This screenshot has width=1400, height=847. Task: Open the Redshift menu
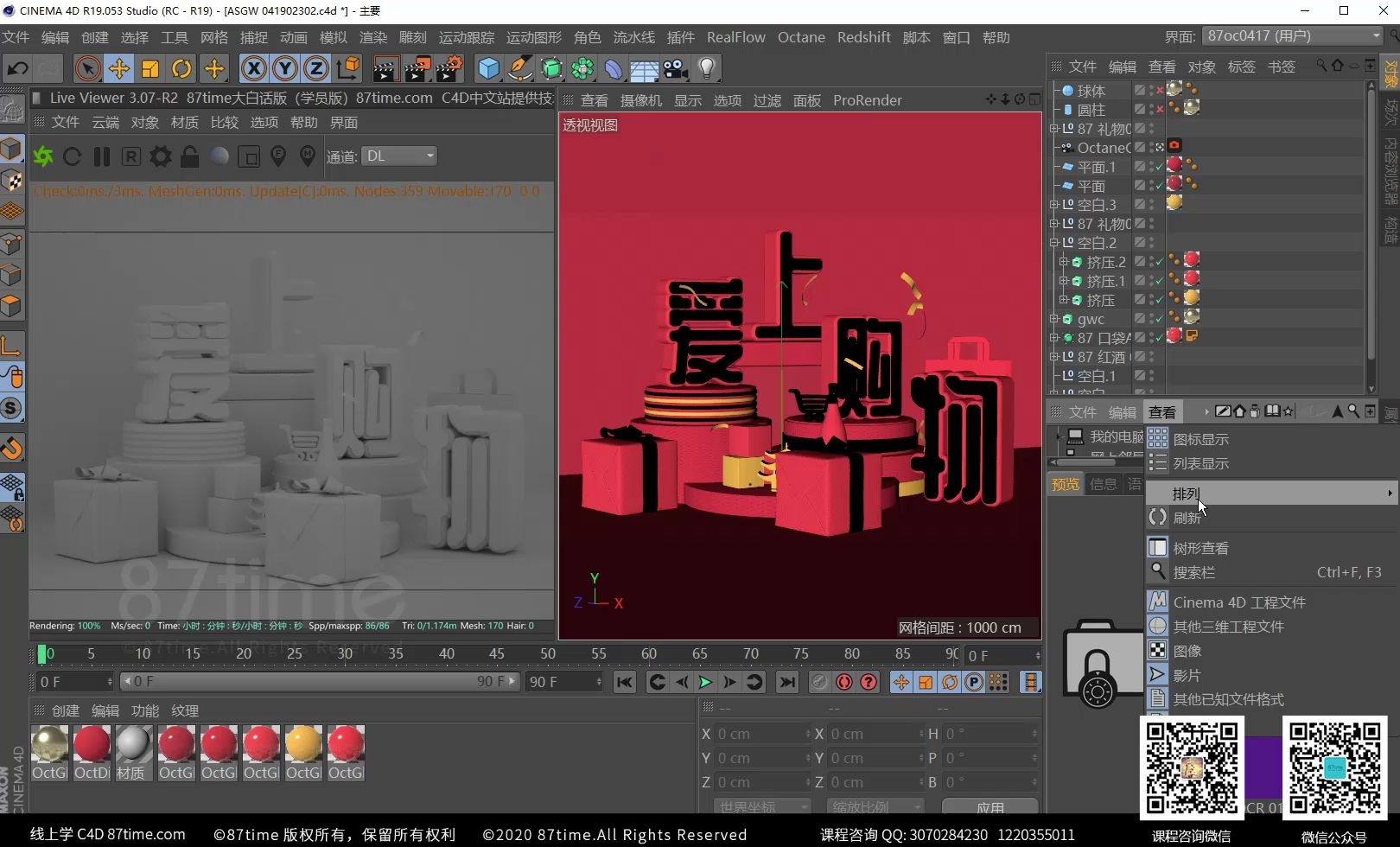tap(863, 37)
